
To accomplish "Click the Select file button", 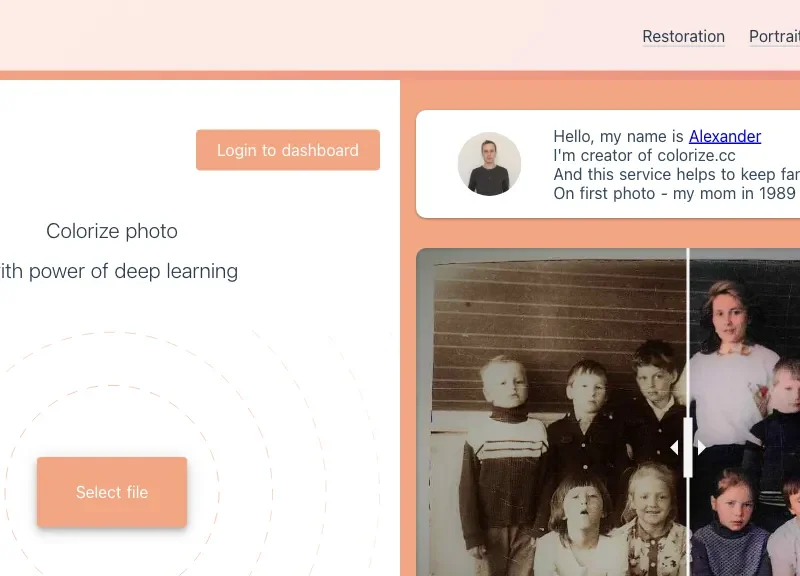I will click(x=112, y=492).
